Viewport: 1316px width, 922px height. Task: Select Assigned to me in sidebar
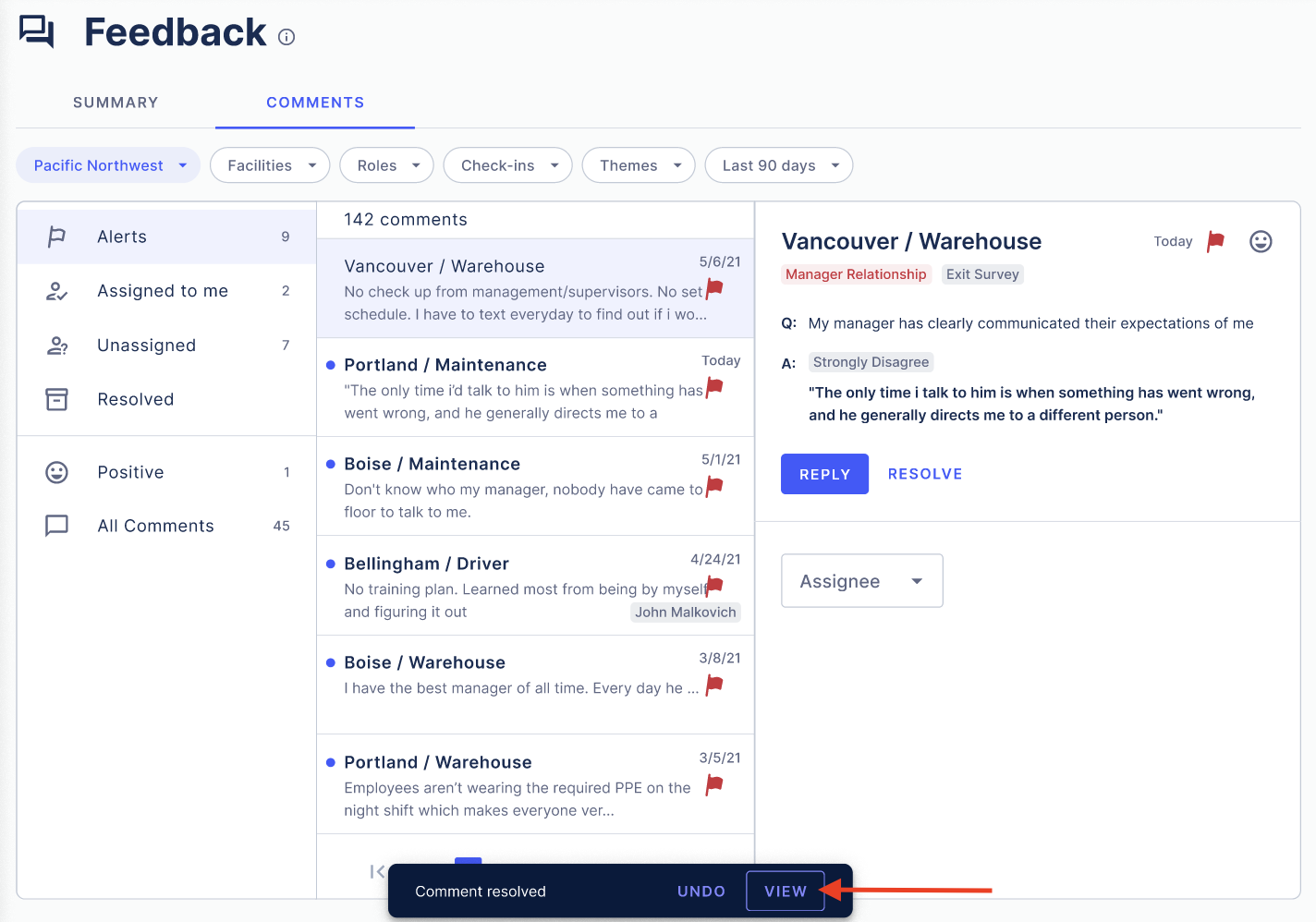click(166, 291)
